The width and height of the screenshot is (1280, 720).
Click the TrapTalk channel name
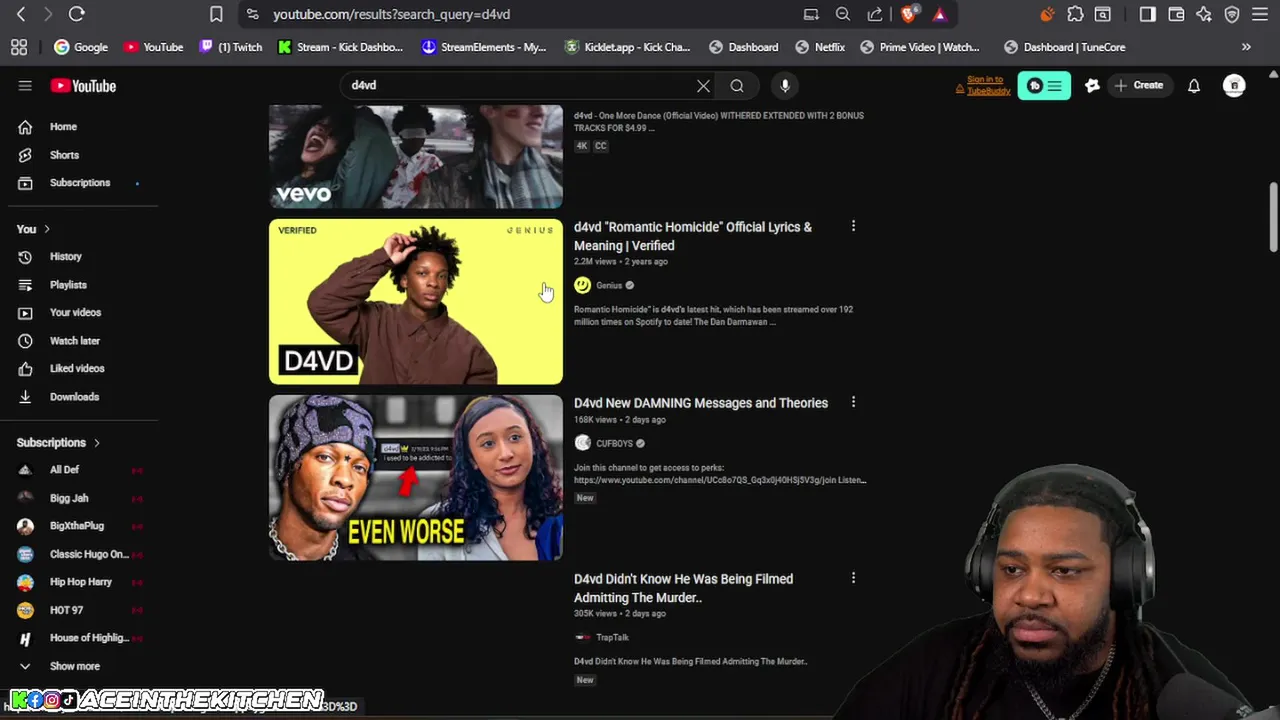[612, 638]
